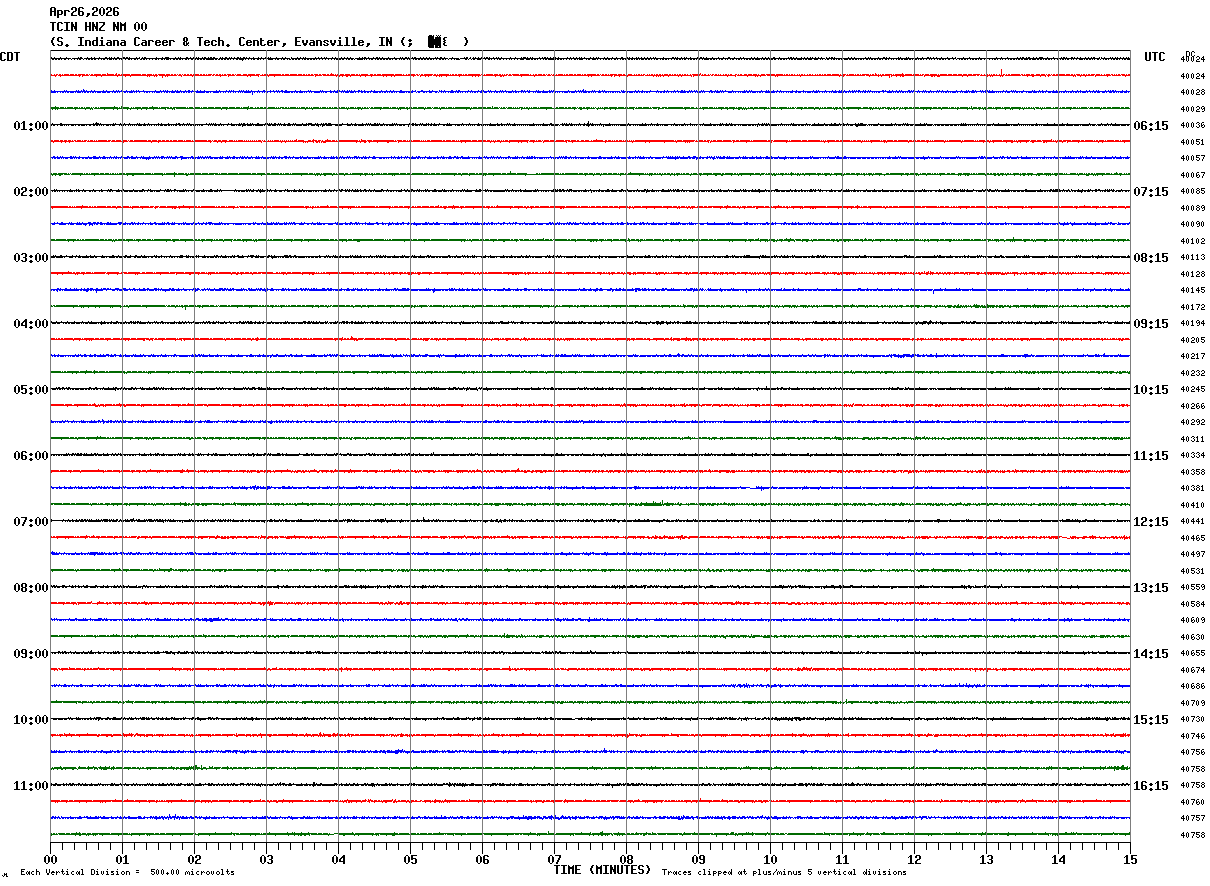Select the 11:00 CDT row label
Viewport: 1210px width, 886px height.
(30, 786)
